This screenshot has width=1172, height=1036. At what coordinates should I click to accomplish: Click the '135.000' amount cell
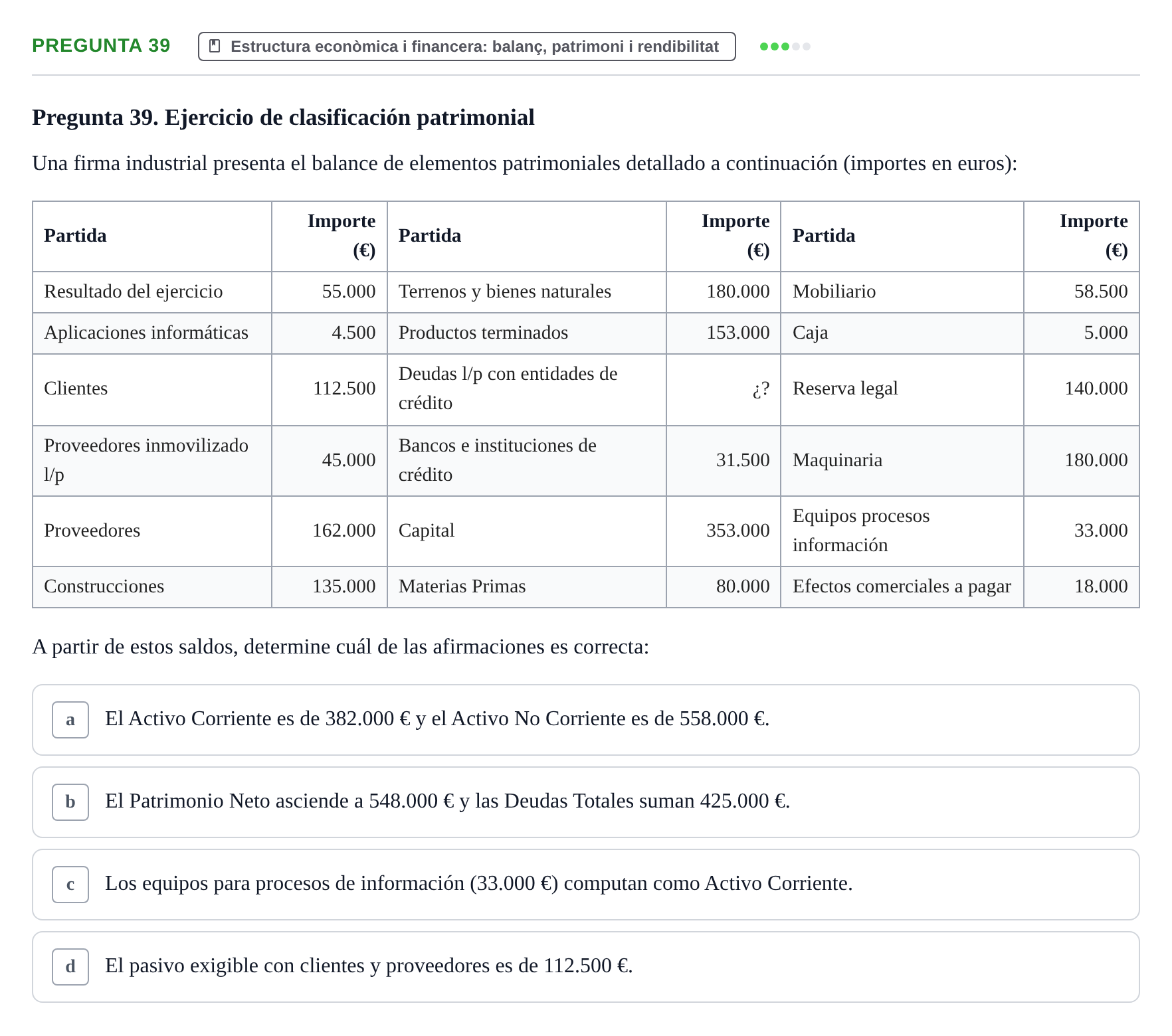click(330, 587)
